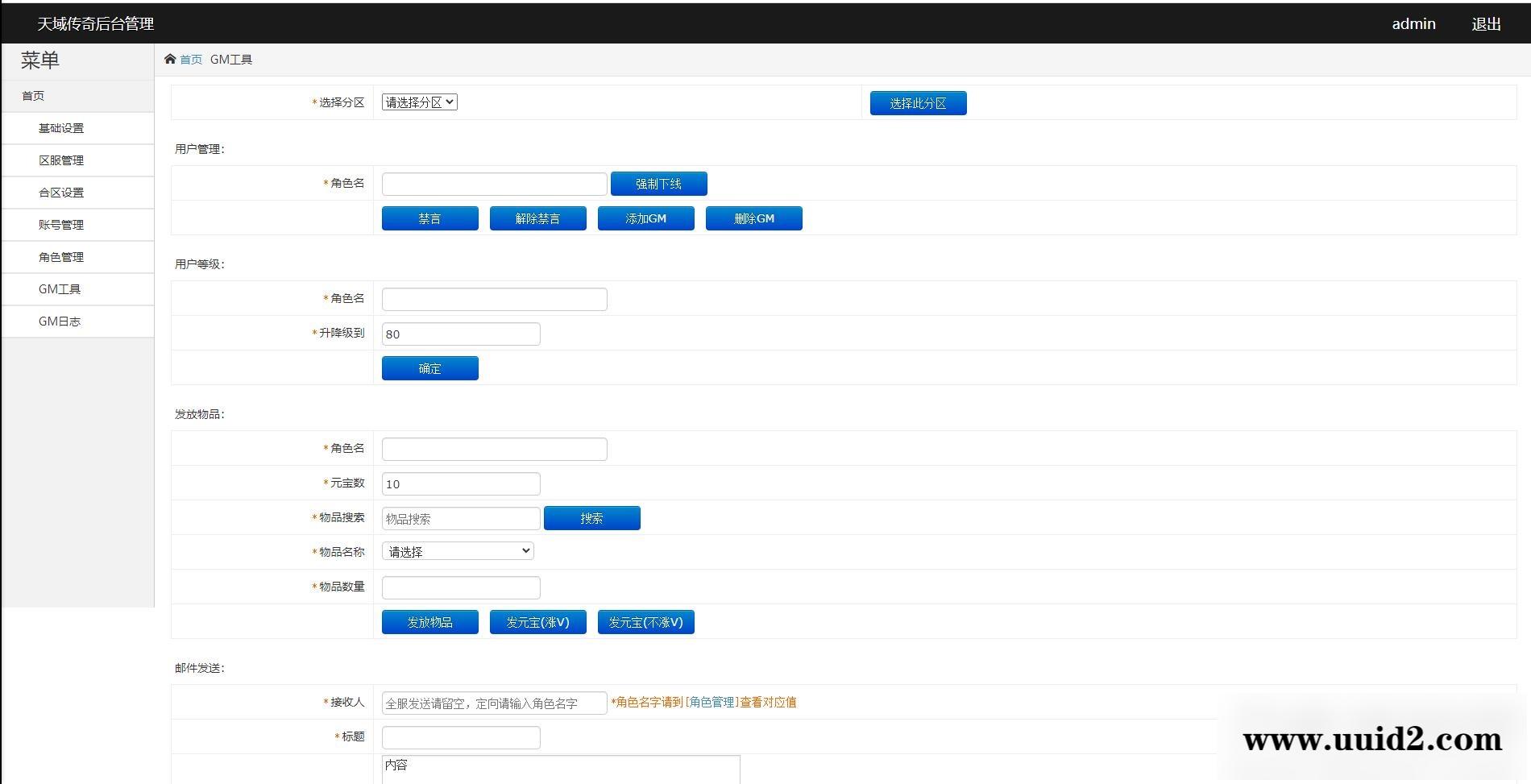Click 解除禁言 to unmute a player

(537, 218)
